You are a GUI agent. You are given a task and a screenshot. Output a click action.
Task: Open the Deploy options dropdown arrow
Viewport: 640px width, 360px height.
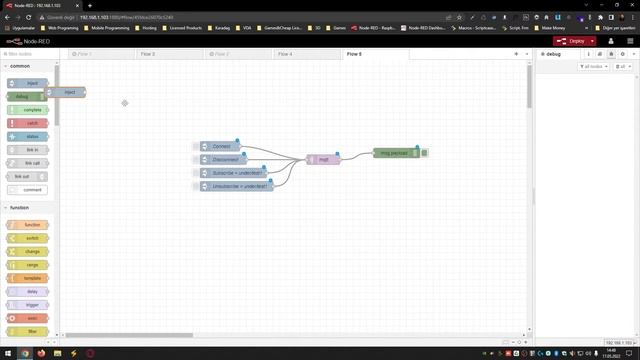pos(592,41)
